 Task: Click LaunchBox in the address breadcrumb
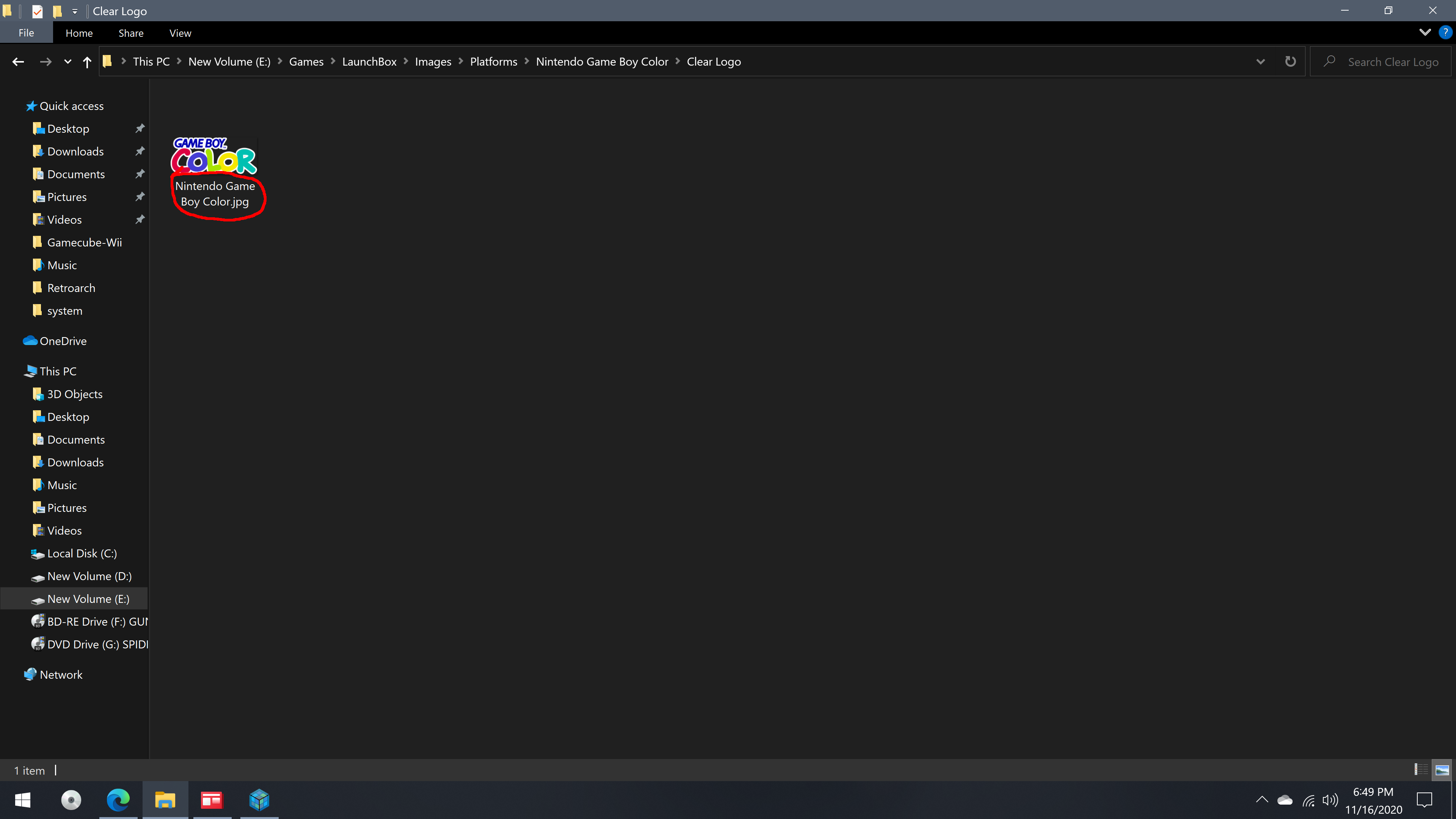tap(369, 61)
